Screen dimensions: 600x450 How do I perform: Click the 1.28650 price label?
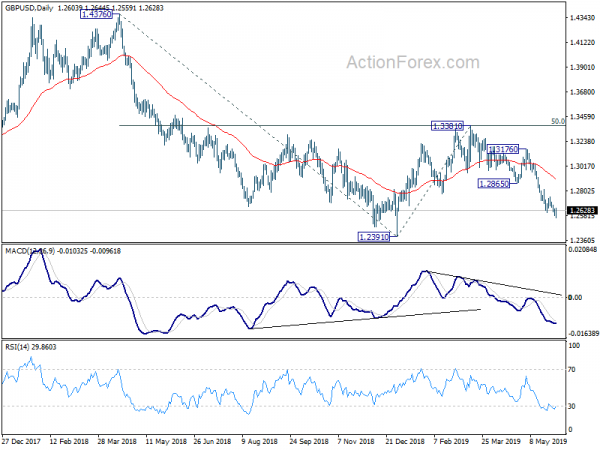[494, 184]
